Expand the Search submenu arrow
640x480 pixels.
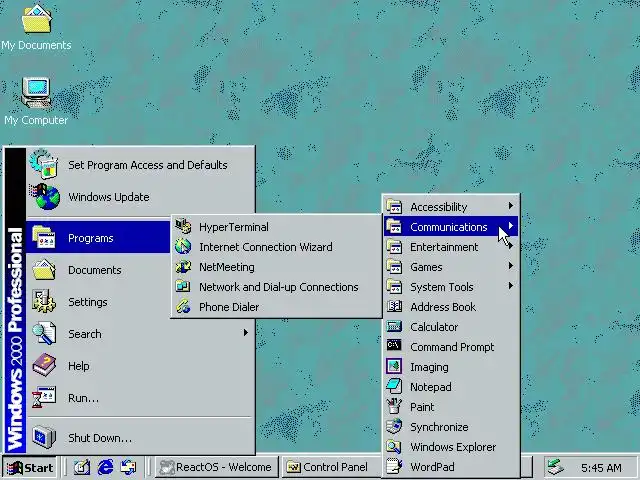[245, 333]
